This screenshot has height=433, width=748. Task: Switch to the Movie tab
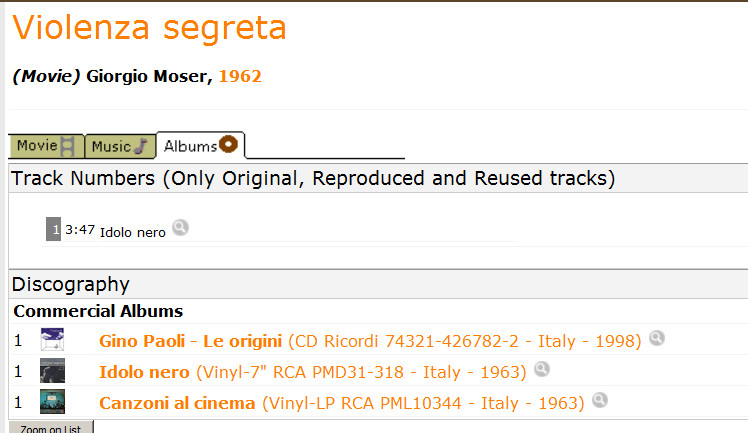pyautogui.click(x=46, y=146)
